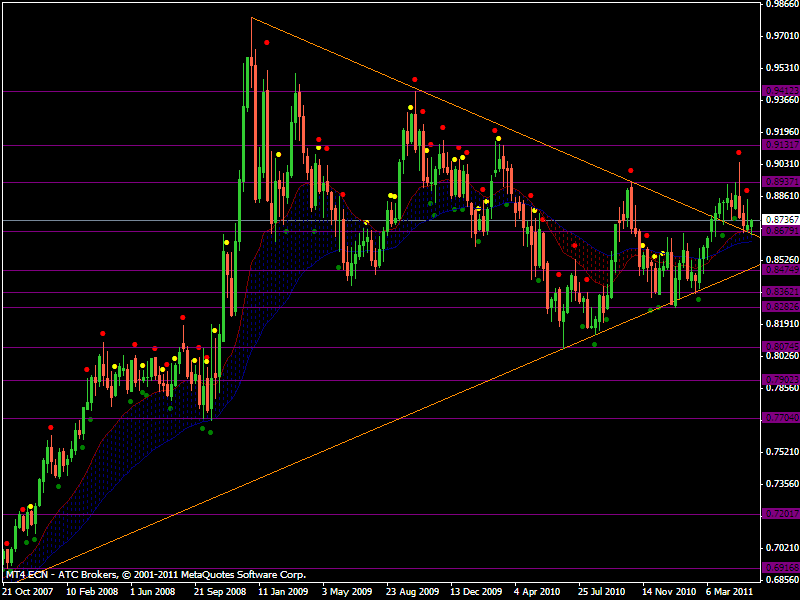Select the 0.84749 level price tag

click(x=782, y=270)
